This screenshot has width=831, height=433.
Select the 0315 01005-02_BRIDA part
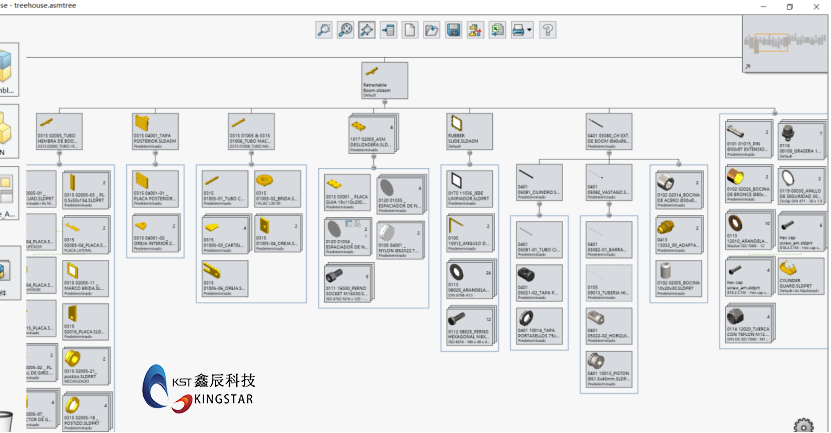[x=277, y=189]
